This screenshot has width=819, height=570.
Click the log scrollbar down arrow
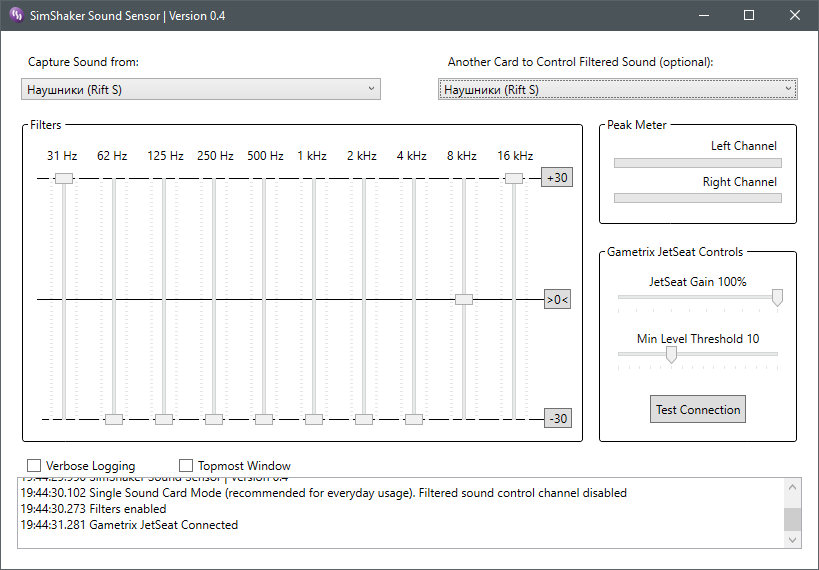[792, 539]
